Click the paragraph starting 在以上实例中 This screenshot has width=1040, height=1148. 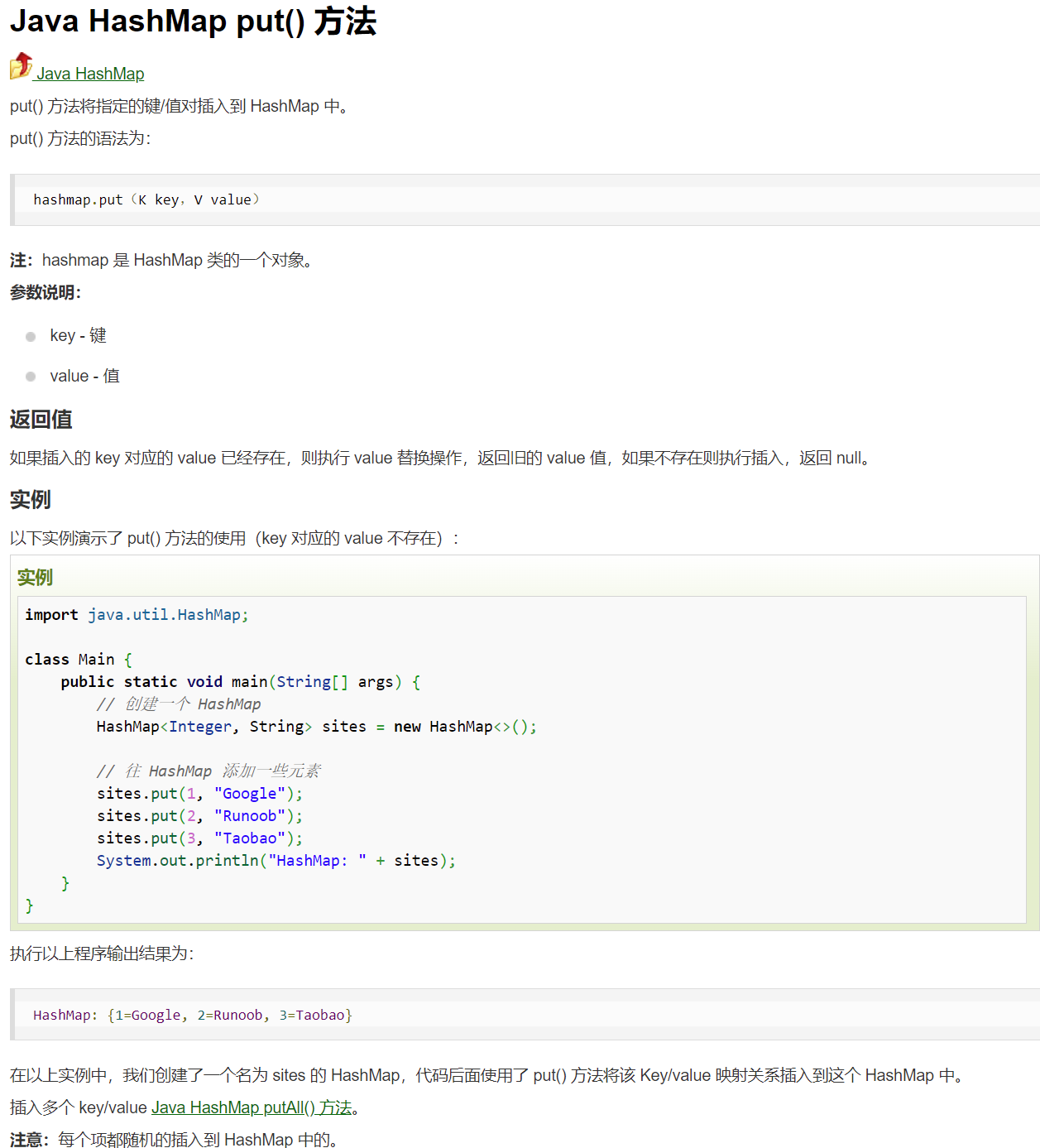pos(488,1075)
